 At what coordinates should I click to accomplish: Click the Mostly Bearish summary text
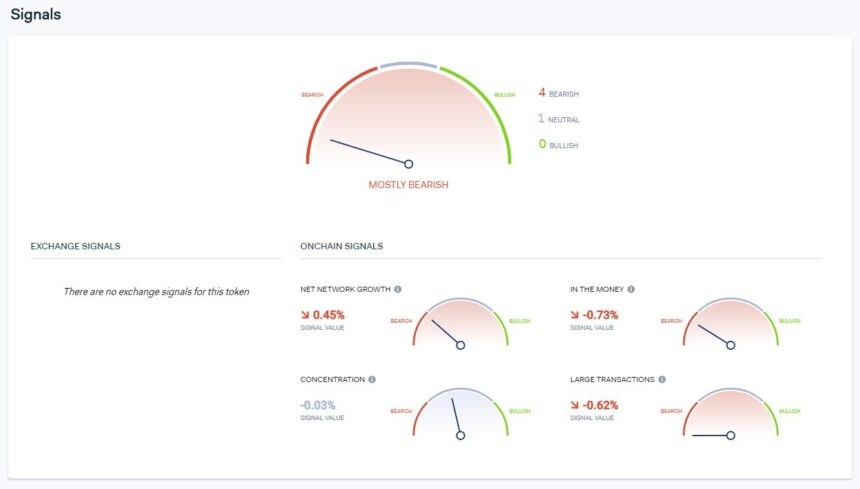(409, 185)
